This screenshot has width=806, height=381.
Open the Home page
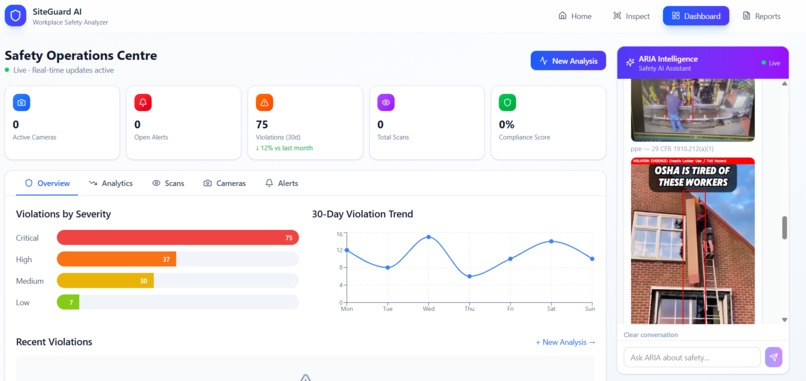click(x=575, y=16)
